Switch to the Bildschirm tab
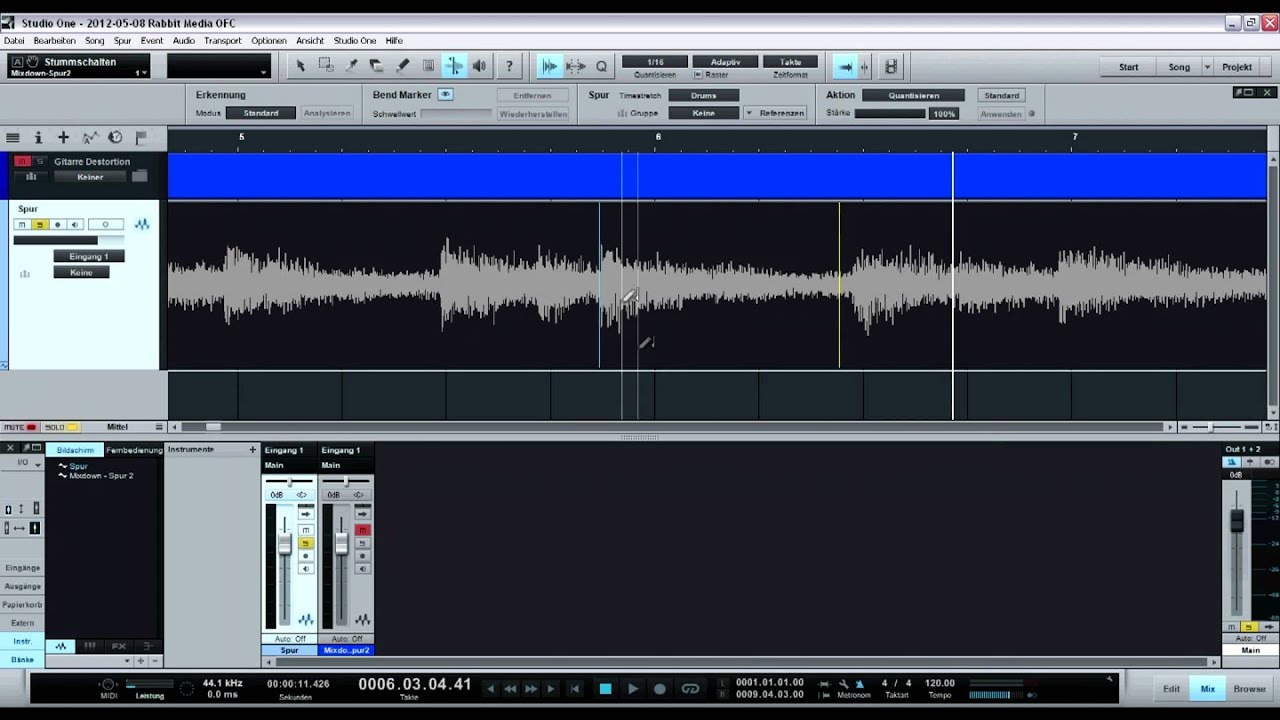 click(x=75, y=450)
